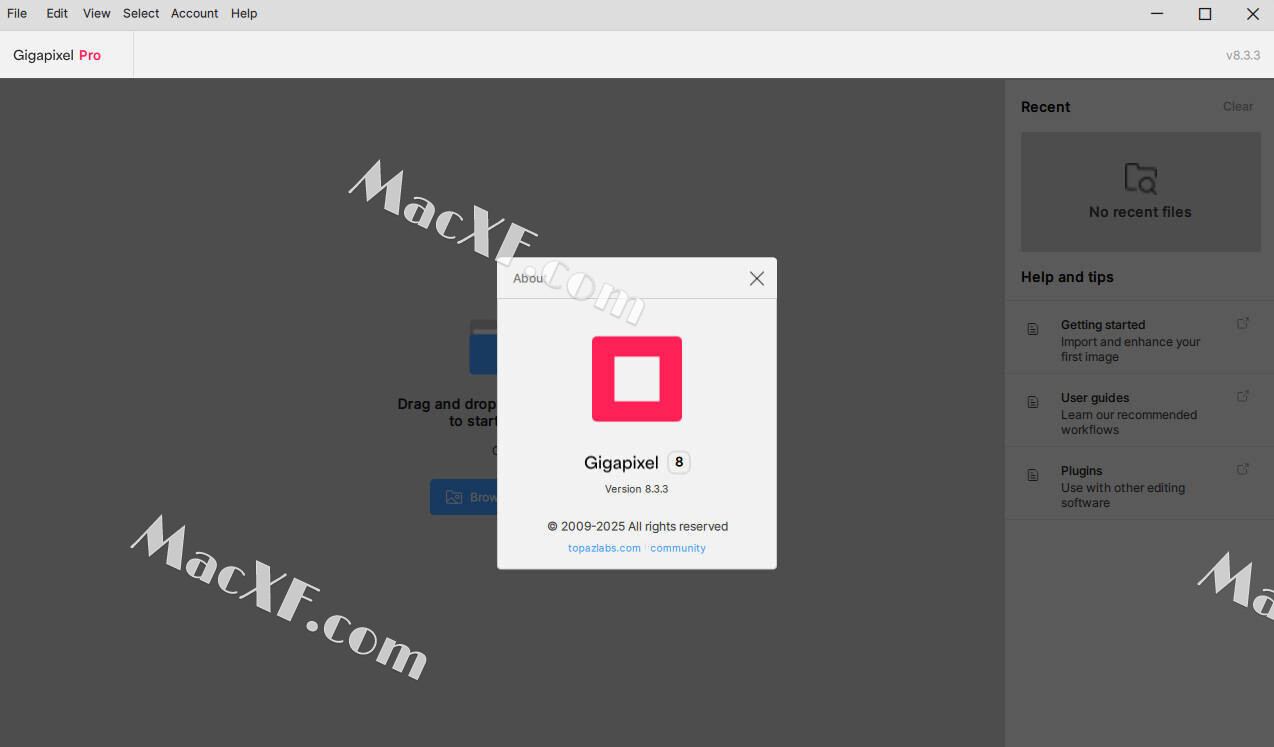
Task: Close the About dialog
Action: click(x=757, y=278)
